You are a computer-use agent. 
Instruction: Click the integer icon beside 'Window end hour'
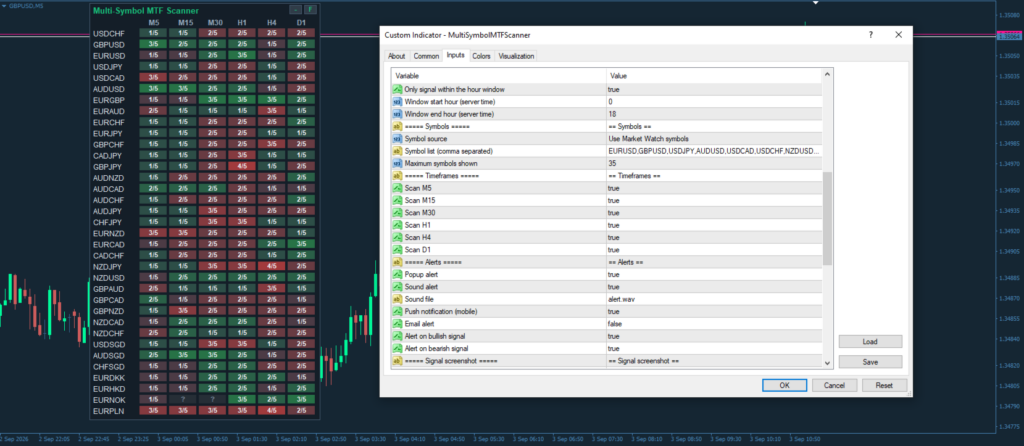(x=397, y=114)
